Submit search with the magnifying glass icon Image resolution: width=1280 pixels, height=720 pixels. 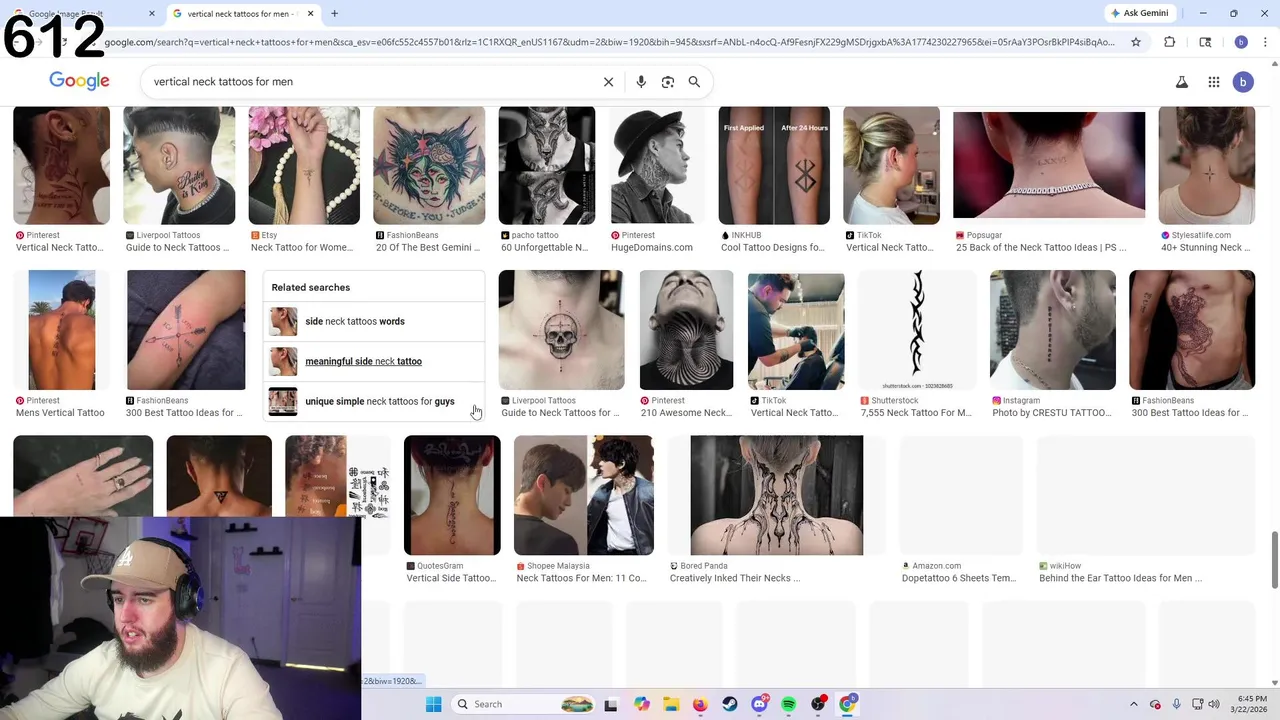pyautogui.click(x=694, y=82)
